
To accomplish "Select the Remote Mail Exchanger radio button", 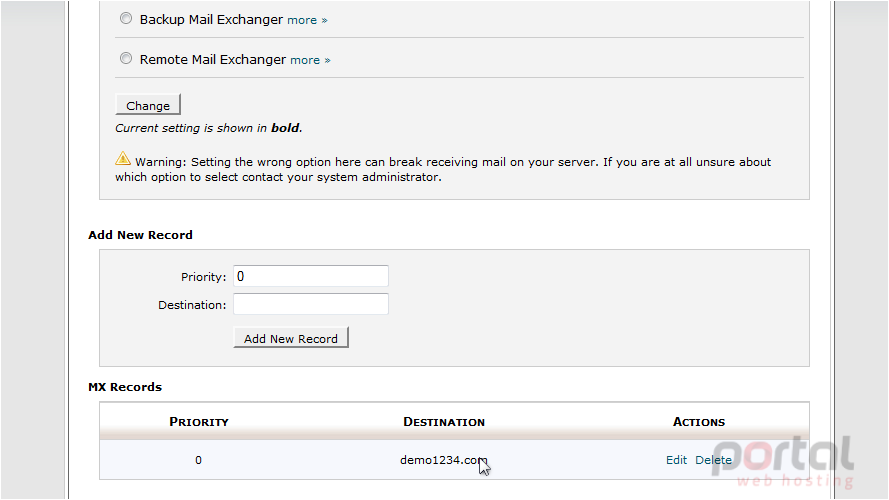I will point(126,58).
